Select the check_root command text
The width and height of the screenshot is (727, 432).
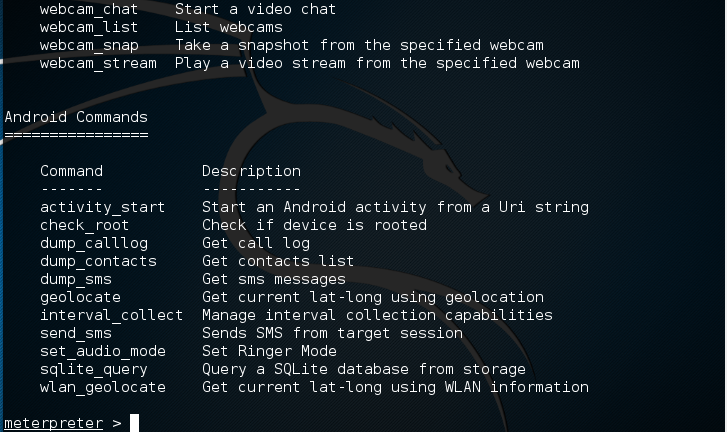tap(84, 225)
